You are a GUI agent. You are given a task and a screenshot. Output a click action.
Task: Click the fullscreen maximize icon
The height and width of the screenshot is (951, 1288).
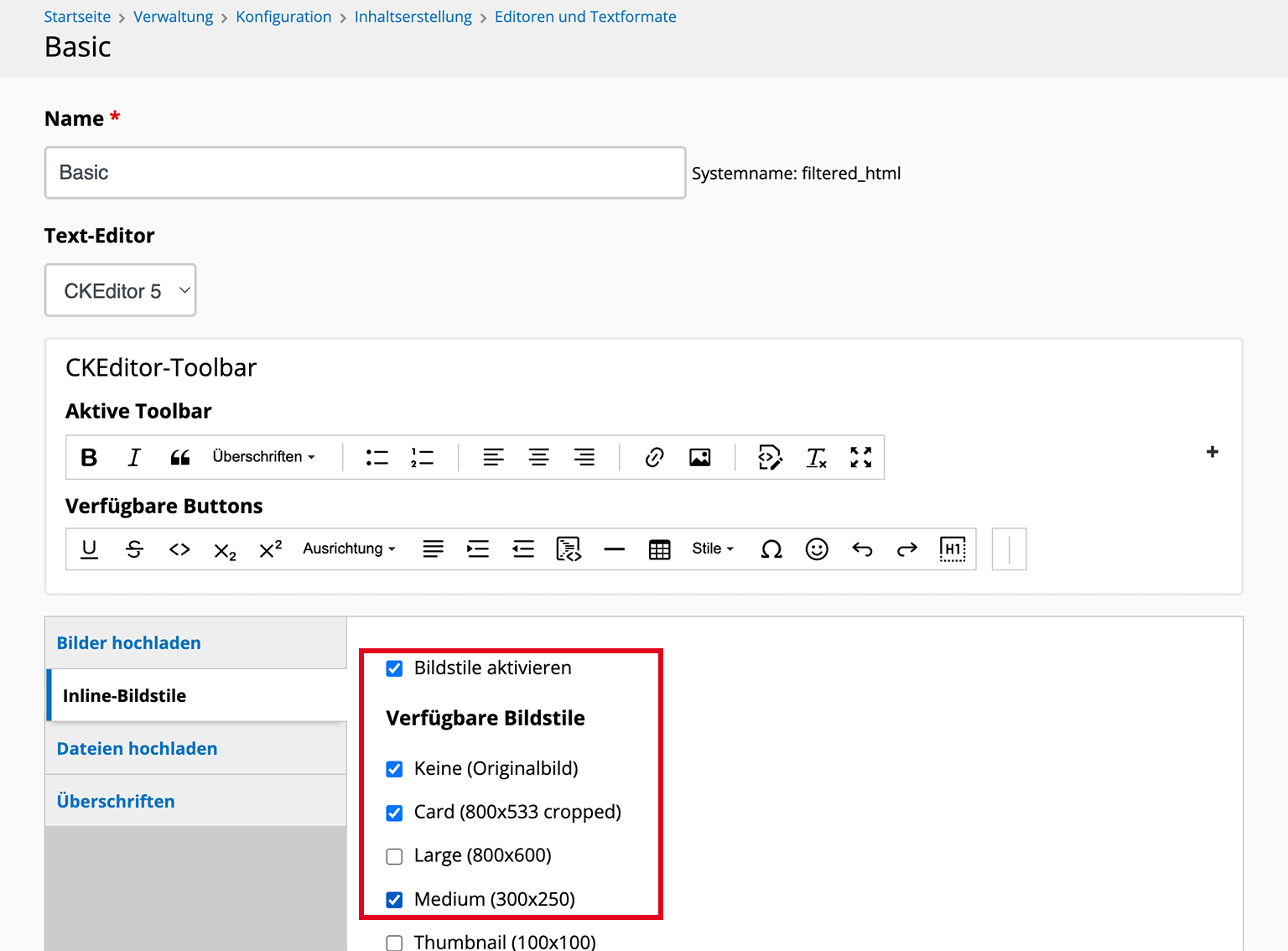pyautogui.click(x=861, y=457)
